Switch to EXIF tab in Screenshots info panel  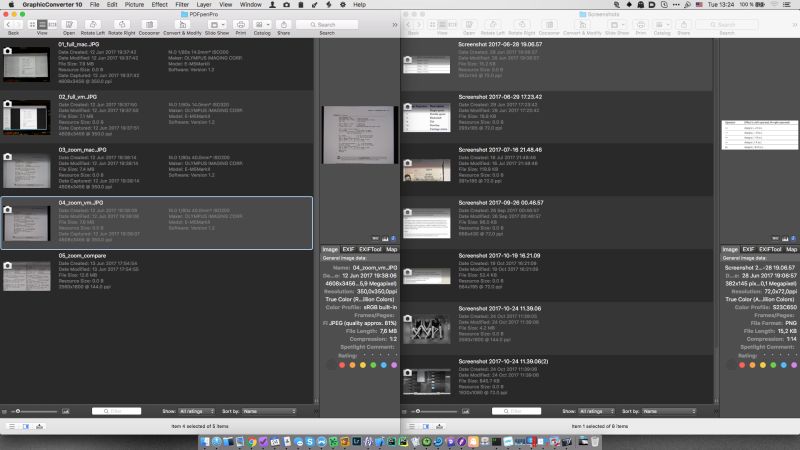click(748, 249)
